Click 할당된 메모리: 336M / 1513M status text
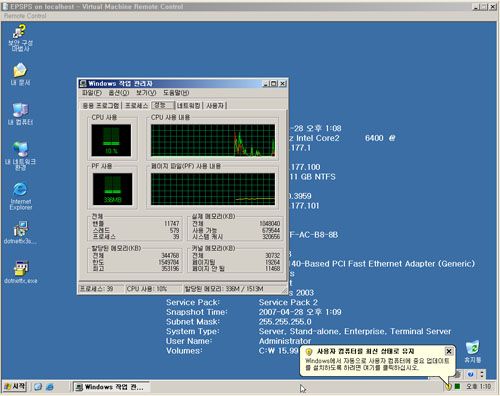The image size is (500, 396). [x=224, y=289]
